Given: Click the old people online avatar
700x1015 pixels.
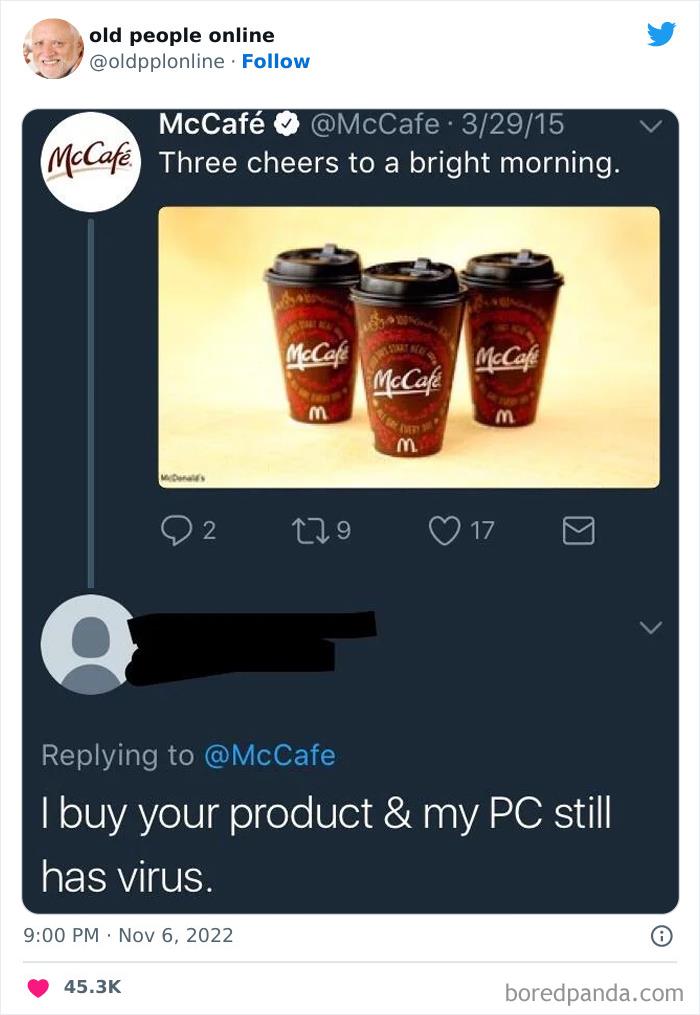Looking at the screenshot, I should pyautogui.click(x=54, y=48).
